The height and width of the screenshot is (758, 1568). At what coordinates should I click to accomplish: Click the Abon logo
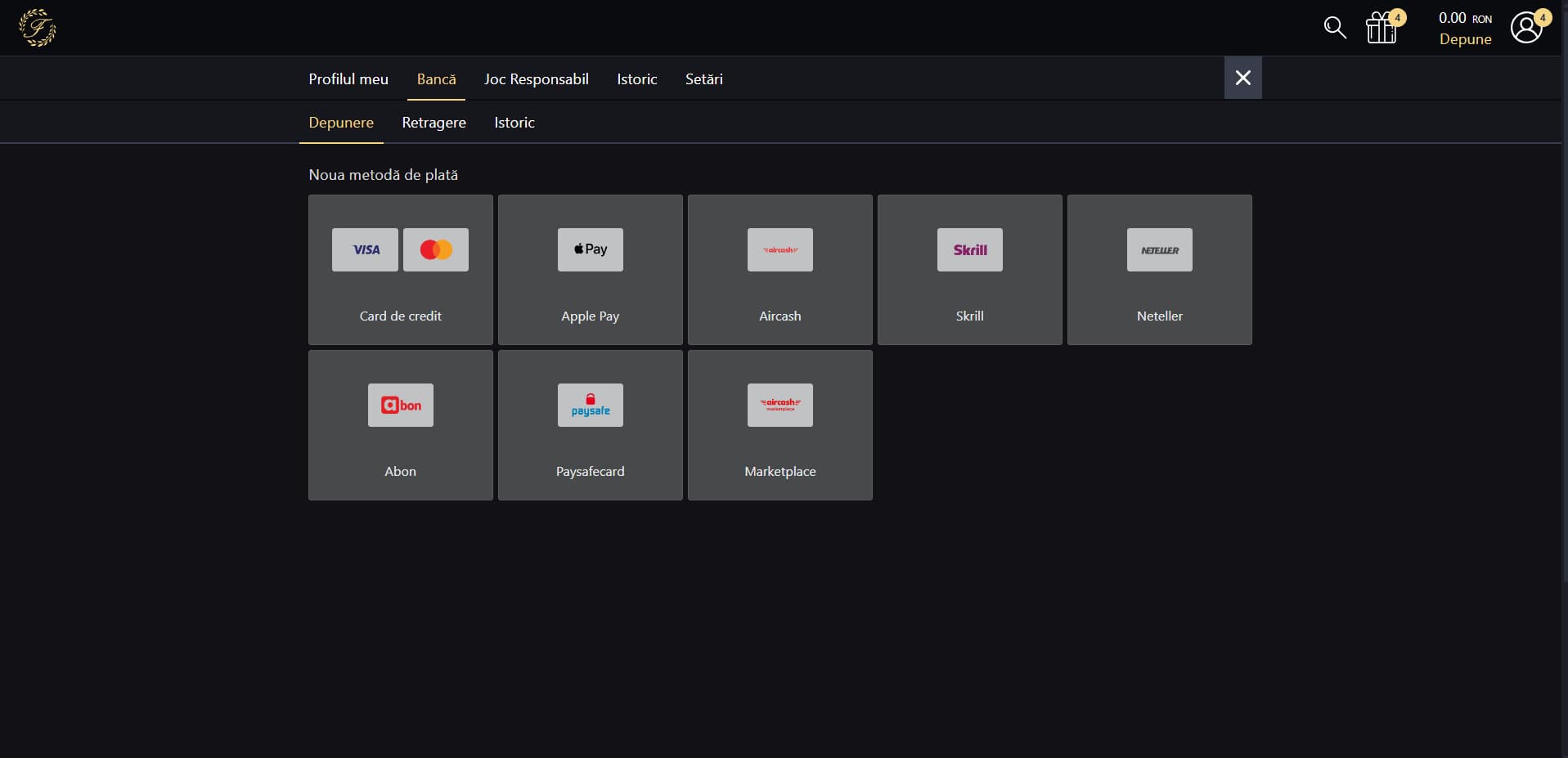click(x=401, y=405)
